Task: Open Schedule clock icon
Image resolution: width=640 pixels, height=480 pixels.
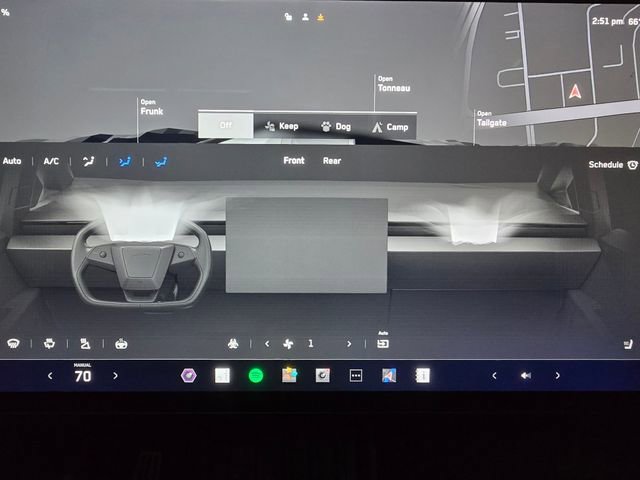Action: point(633,165)
